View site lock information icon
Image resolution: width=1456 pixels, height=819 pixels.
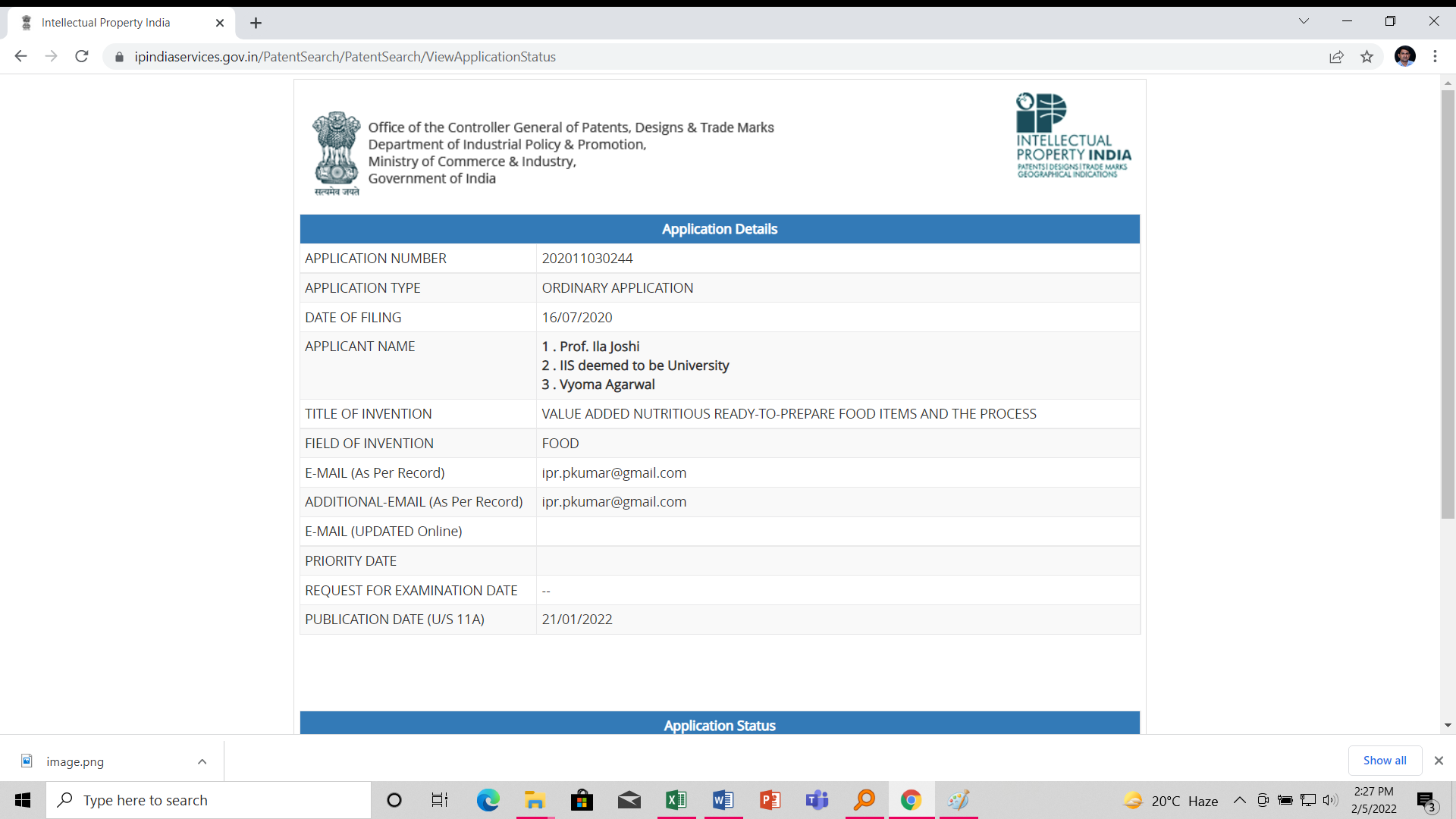tap(119, 57)
